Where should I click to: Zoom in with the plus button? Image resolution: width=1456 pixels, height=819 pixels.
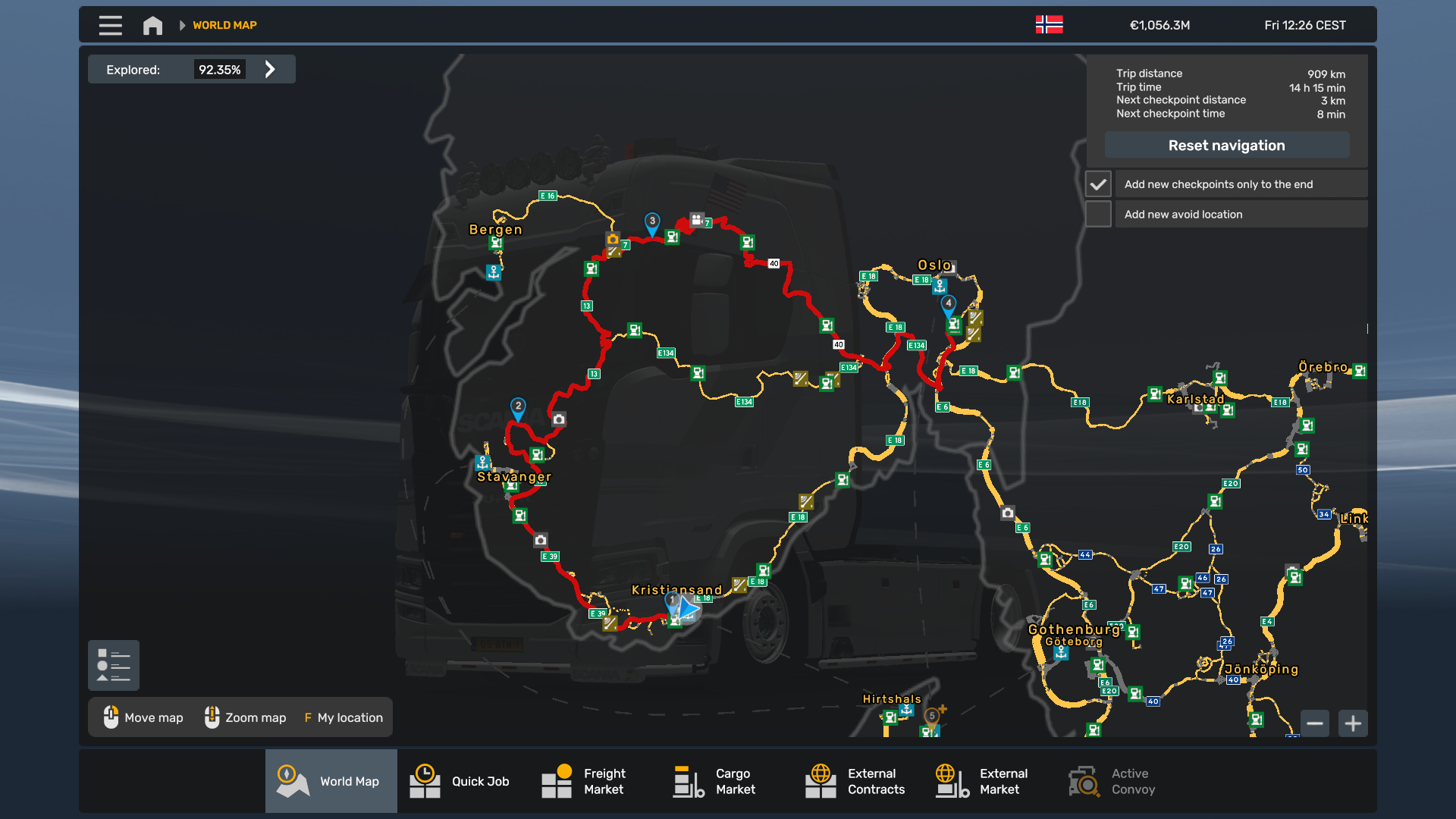(1353, 723)
